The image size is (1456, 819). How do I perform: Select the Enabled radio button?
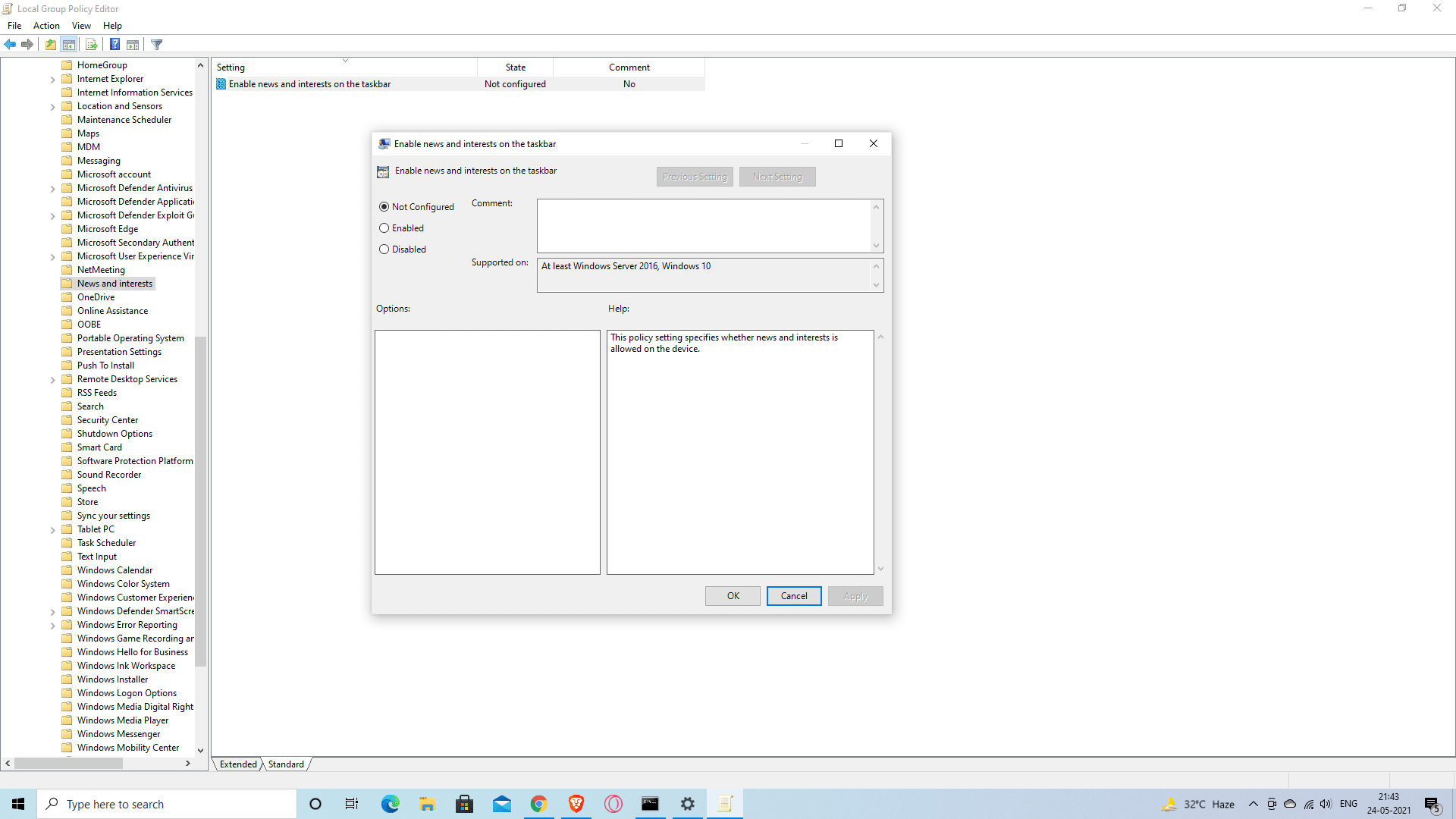pos(384,227)
